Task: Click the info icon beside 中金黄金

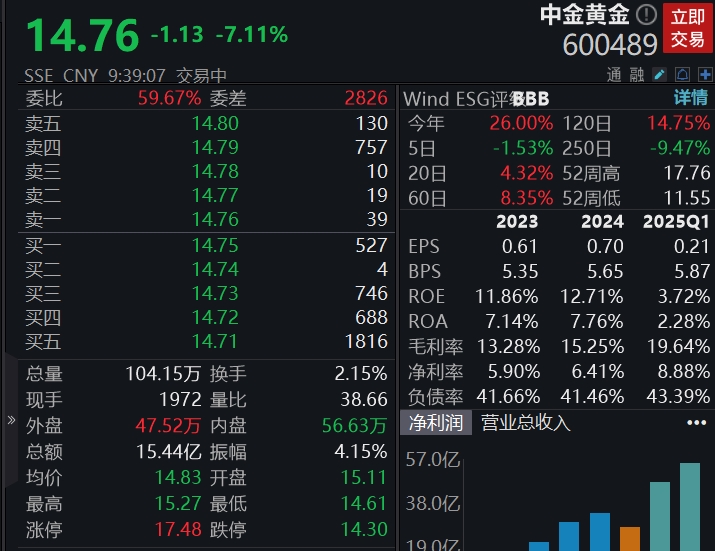Action: (647, 15)
